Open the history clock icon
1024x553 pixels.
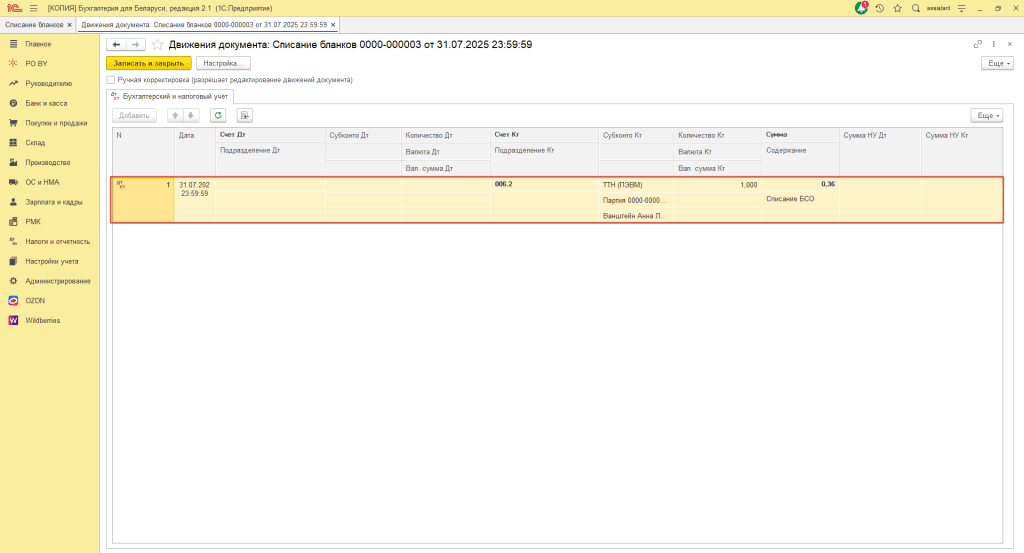point(880,8)
